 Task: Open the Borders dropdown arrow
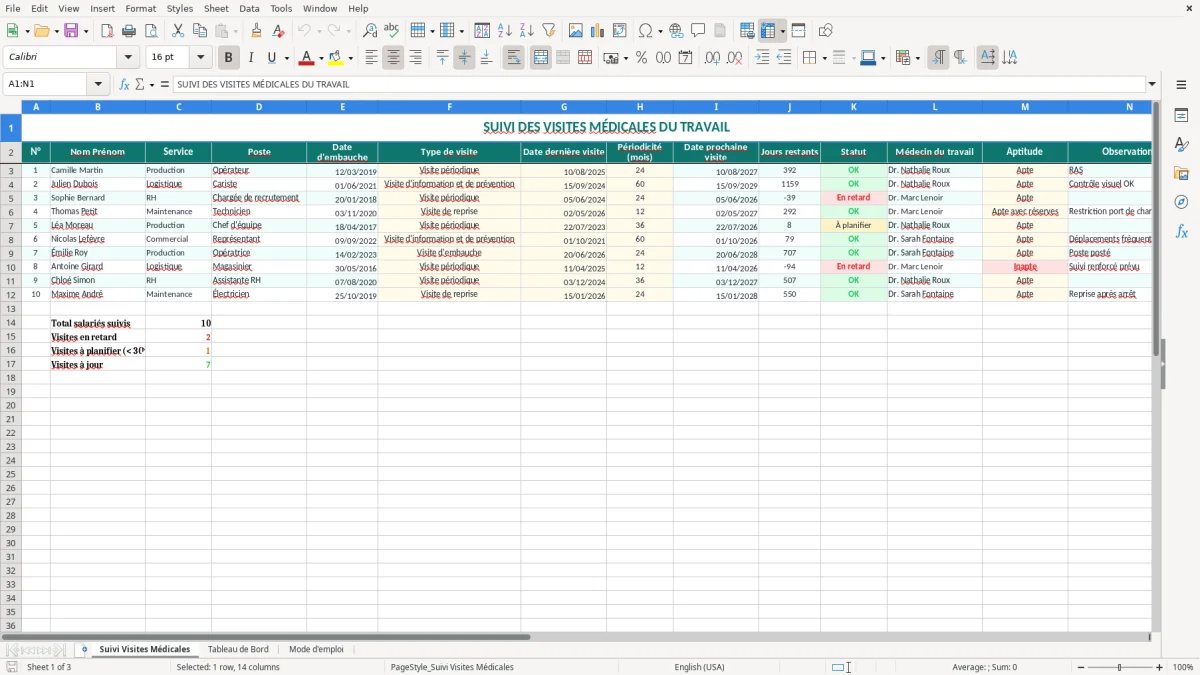(824, 58)
